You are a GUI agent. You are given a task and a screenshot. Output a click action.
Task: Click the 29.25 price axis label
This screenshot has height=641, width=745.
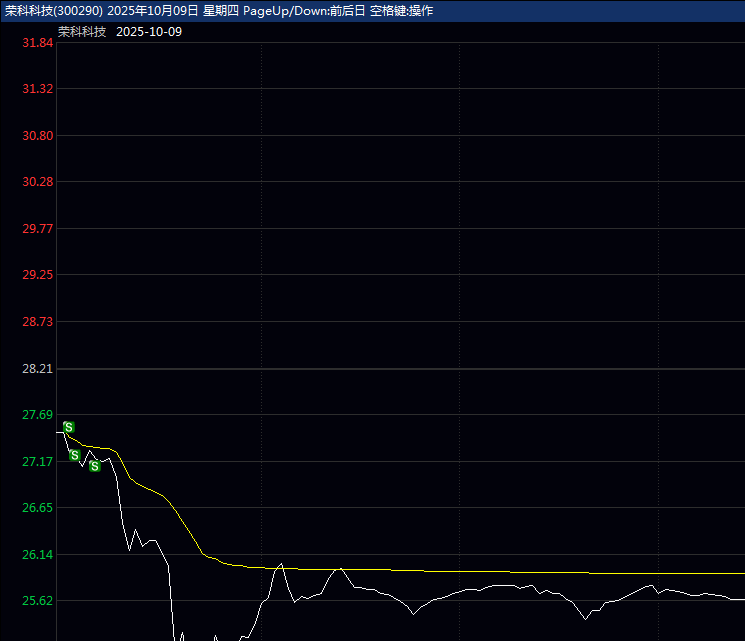[x=37, y=275]
